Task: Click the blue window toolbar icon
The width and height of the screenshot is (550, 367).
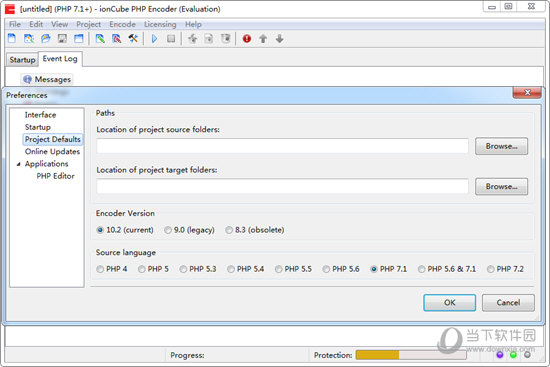Action: coord(79,39)
